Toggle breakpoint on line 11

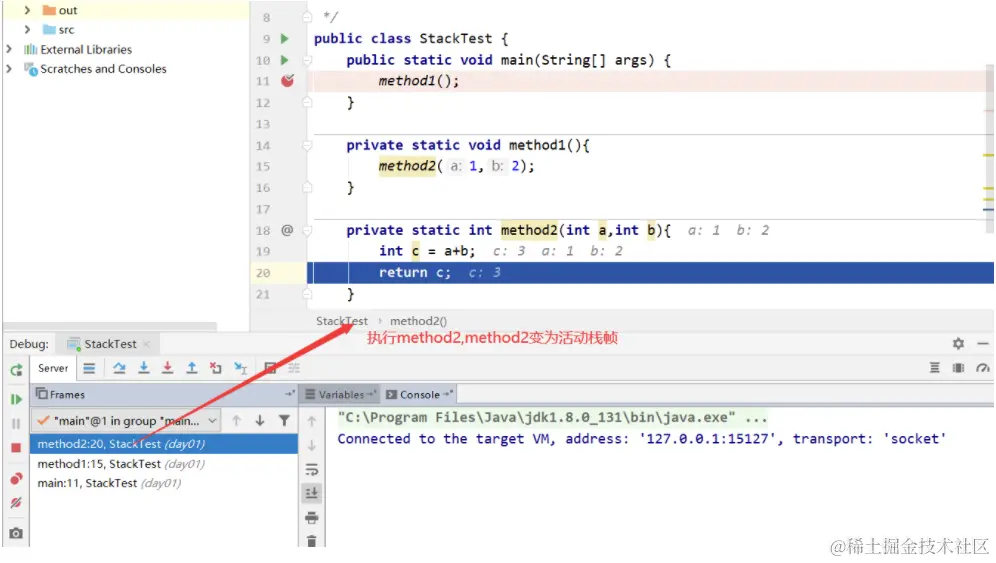pos(288,81)
